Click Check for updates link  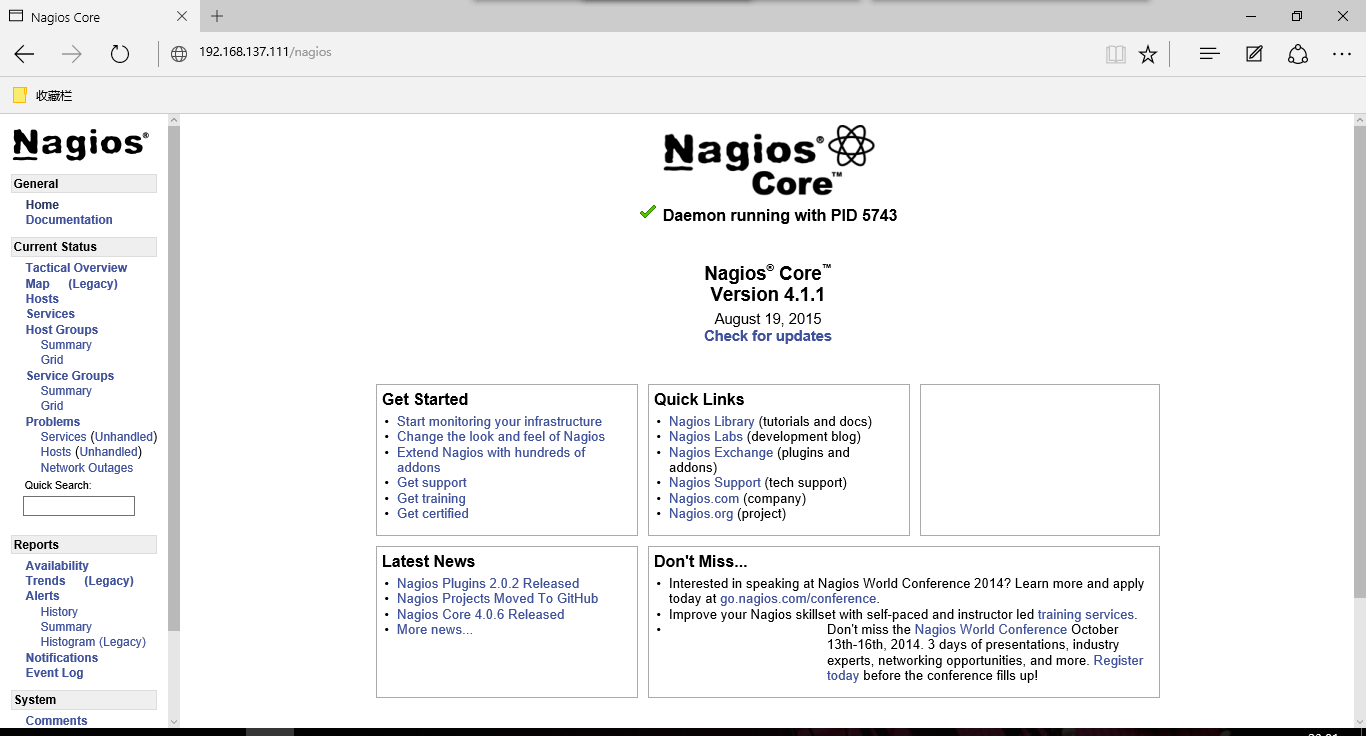coord(768,336)
